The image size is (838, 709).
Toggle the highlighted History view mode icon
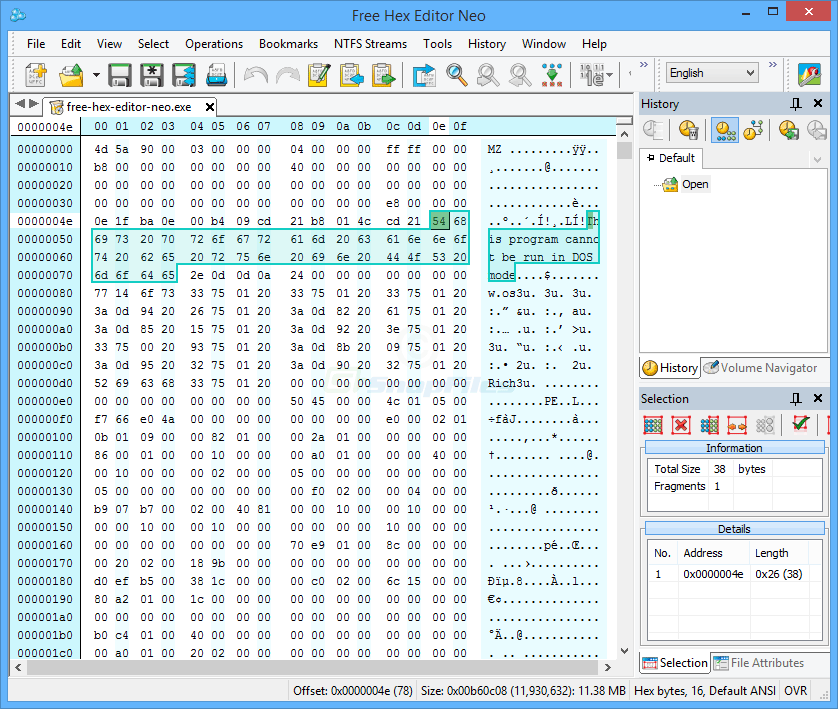(x=725, y=130)
